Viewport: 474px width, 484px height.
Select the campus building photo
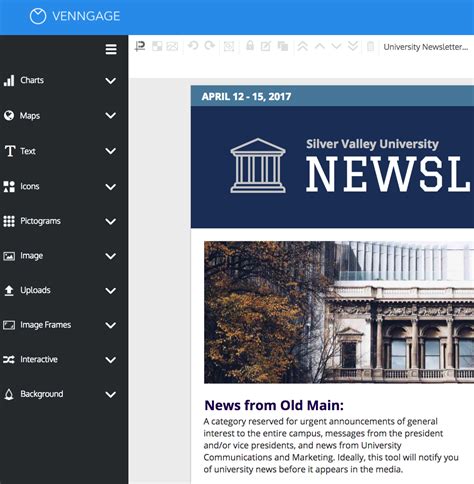[x=339, y=312]
